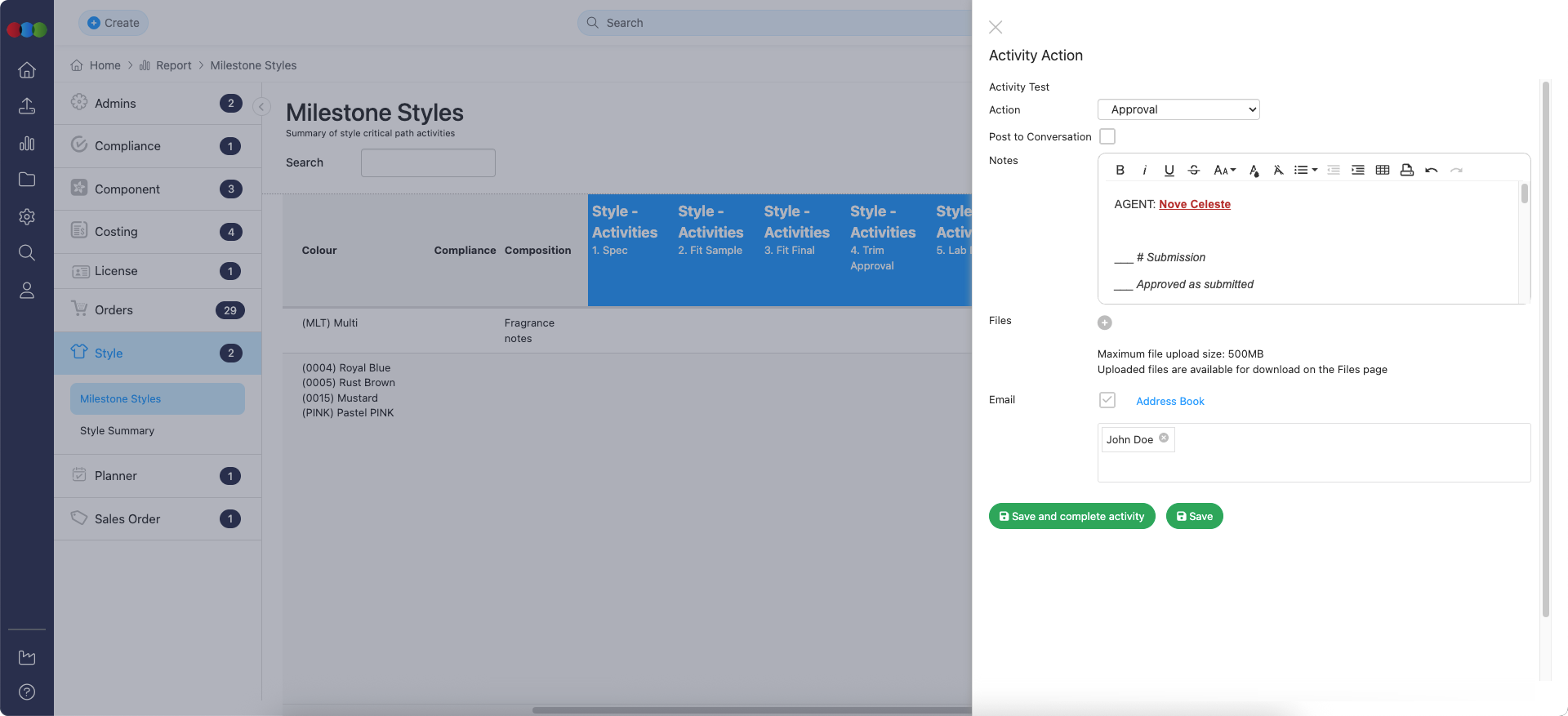This screenshot has height=716, width=1568.
Task: Enable Post to Conversation checkbox
Action: (1107, 136)
